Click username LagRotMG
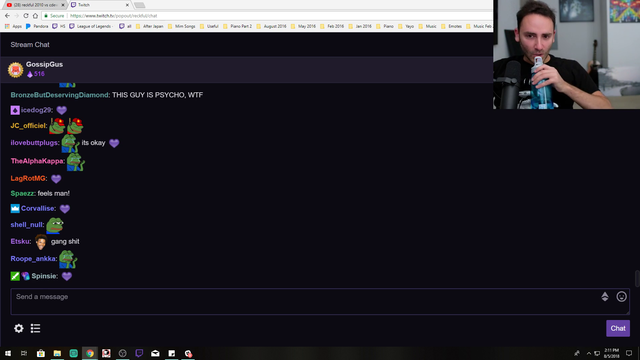This screenshot has height=360, width=640. [29, 178]
